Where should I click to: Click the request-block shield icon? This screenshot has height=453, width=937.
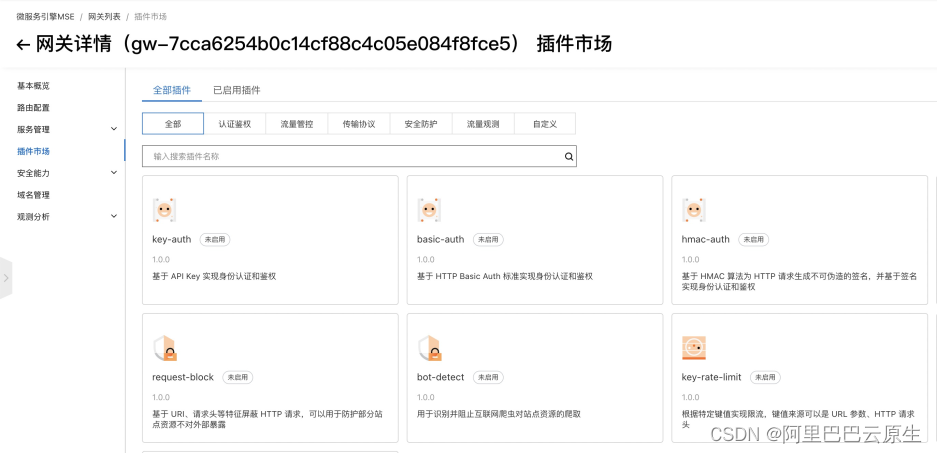166,348
